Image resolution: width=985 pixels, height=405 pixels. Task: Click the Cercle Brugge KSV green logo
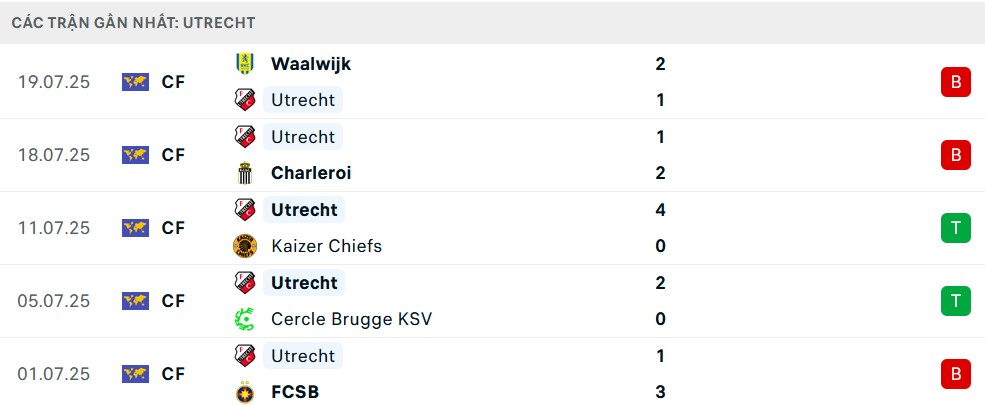(244, 318)
